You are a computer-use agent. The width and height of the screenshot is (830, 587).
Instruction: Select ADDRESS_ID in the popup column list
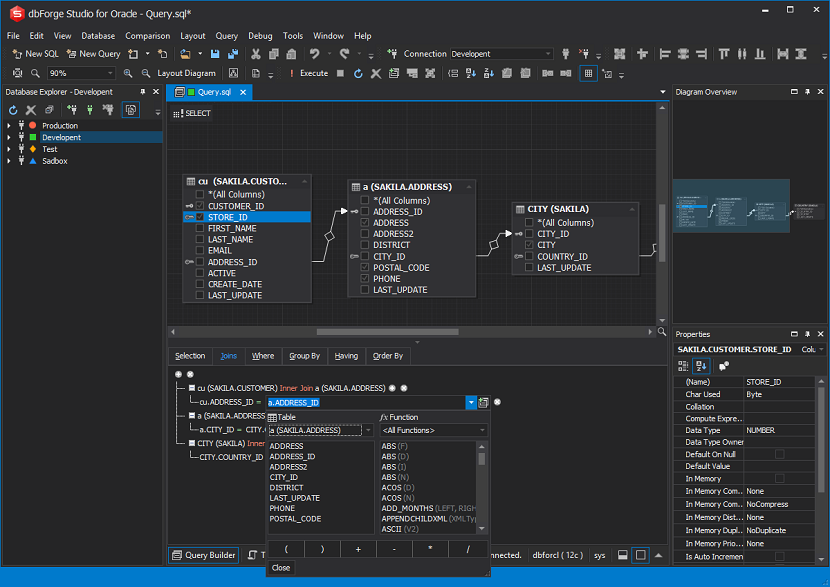[x=292, y=456]
